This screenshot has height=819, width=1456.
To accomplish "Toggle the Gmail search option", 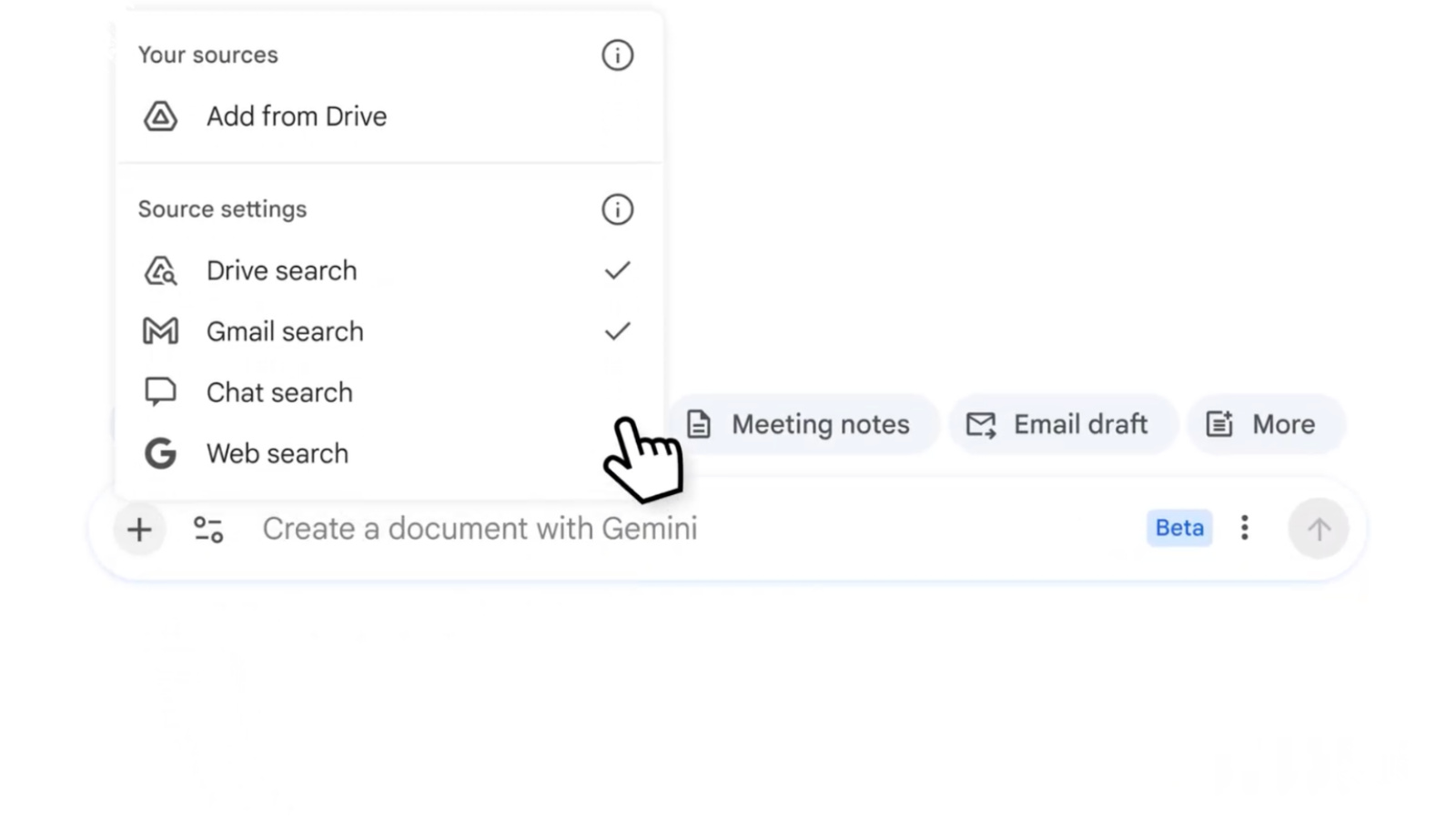I will point(389,331).
